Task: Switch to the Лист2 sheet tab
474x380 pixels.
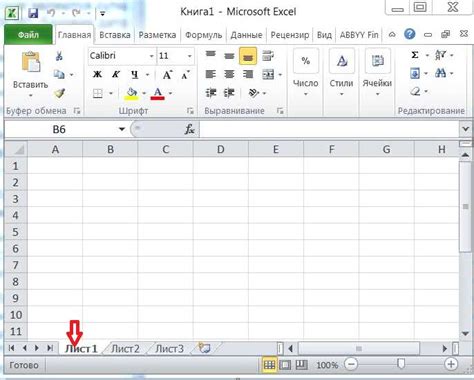Action: [x=125, y=349]
